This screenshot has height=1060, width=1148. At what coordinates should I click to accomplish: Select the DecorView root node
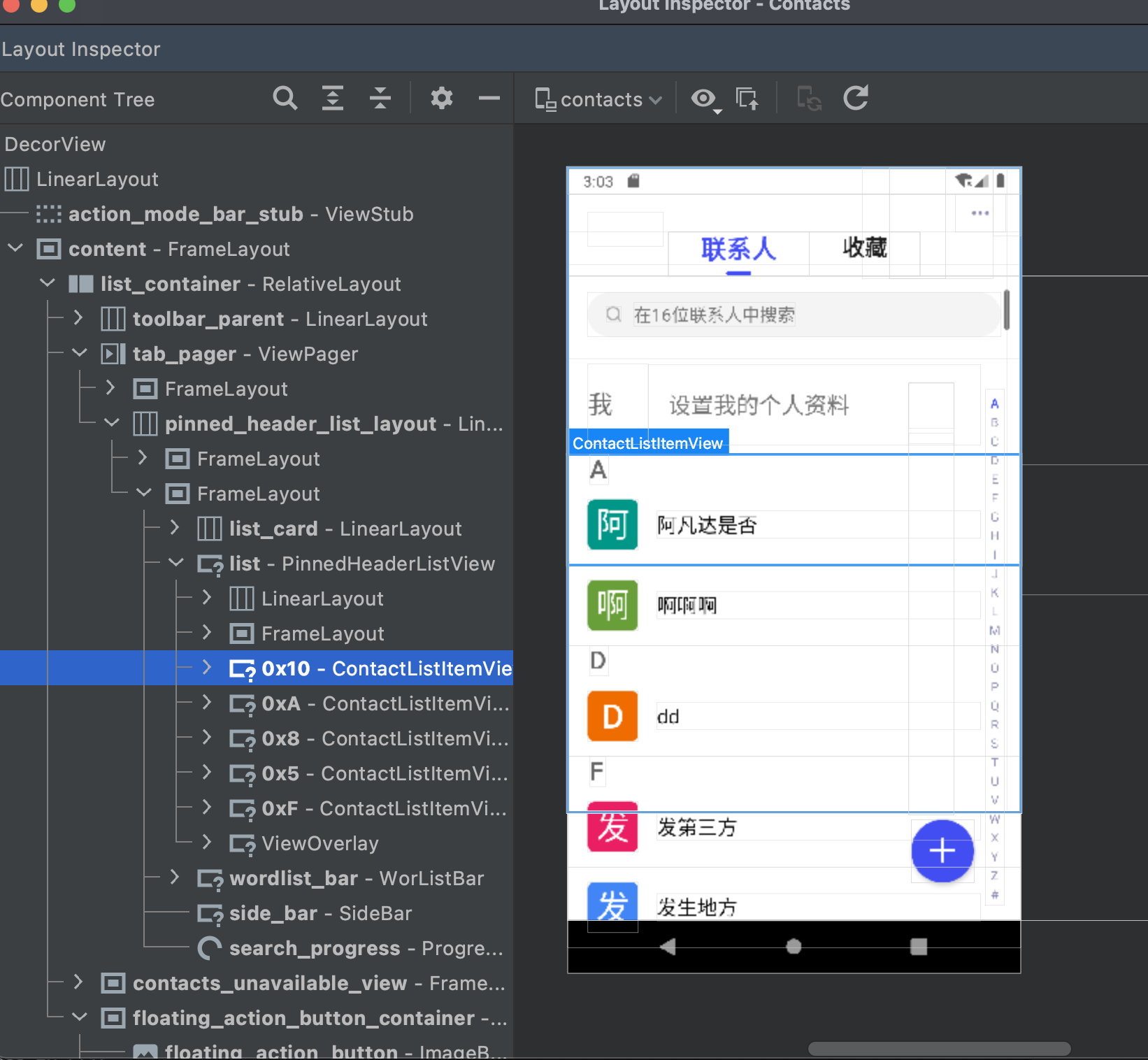pos(55,144)
